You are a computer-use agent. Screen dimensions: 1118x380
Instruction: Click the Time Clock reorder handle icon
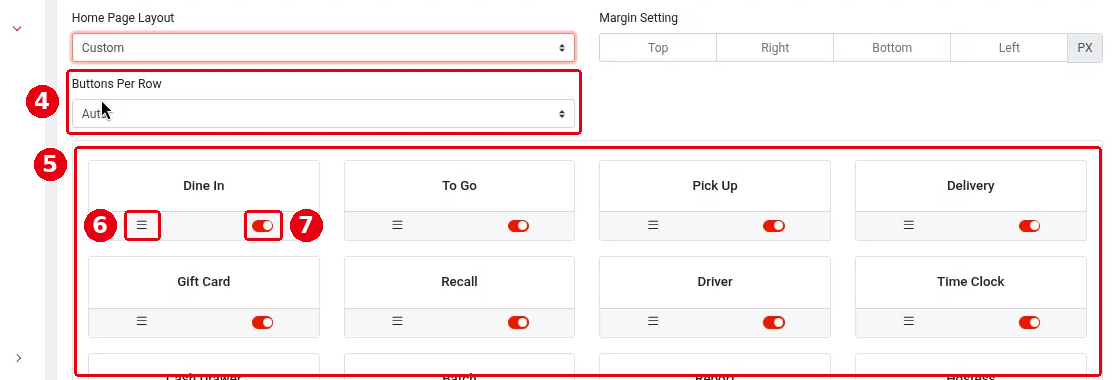908,322
